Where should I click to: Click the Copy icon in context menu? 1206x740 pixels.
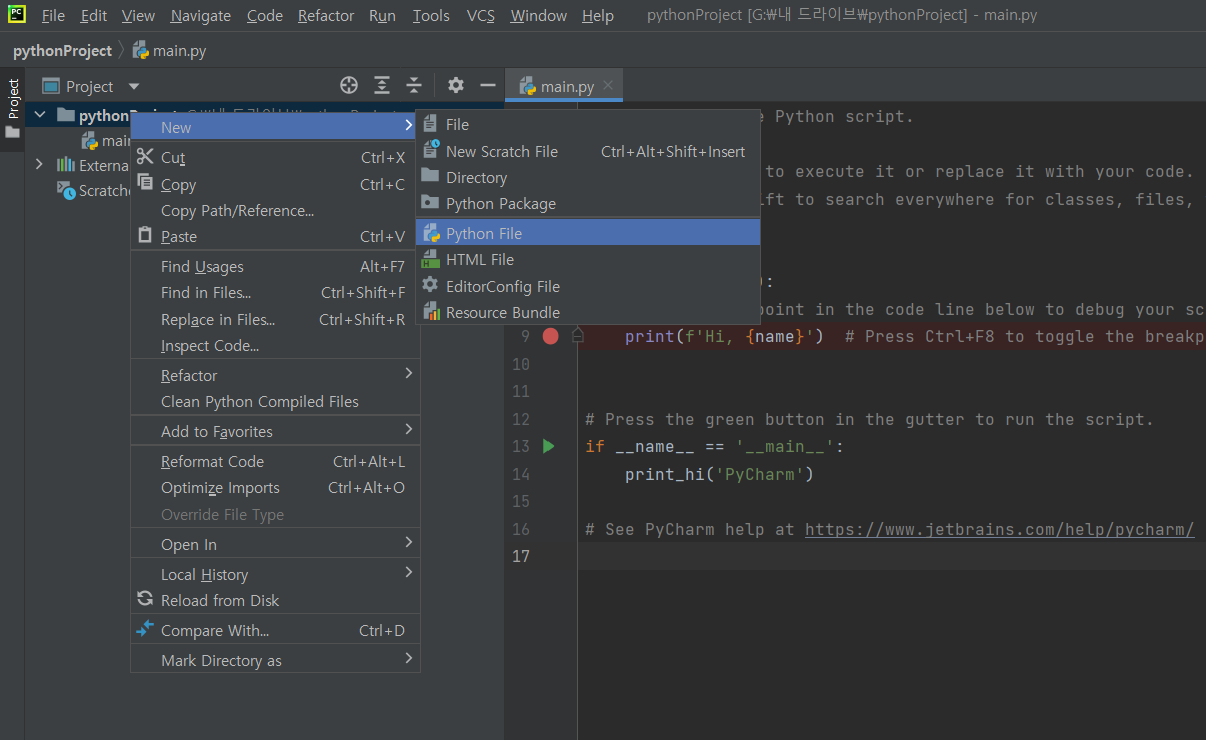coord(145,183)
